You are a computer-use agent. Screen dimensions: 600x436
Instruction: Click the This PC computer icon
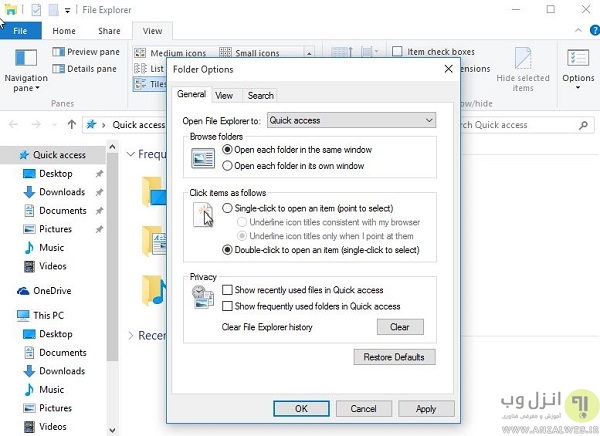point(24,314)
